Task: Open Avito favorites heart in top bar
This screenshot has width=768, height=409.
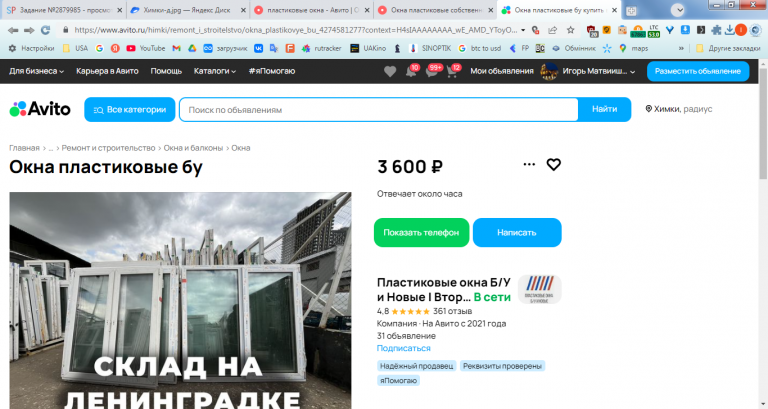Action: tap(390, 72)
